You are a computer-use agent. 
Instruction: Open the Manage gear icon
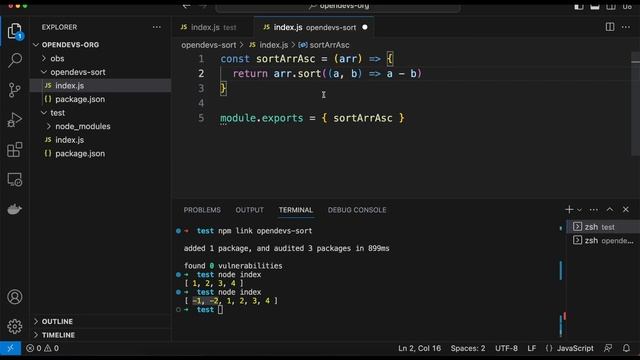coord(15,326)
